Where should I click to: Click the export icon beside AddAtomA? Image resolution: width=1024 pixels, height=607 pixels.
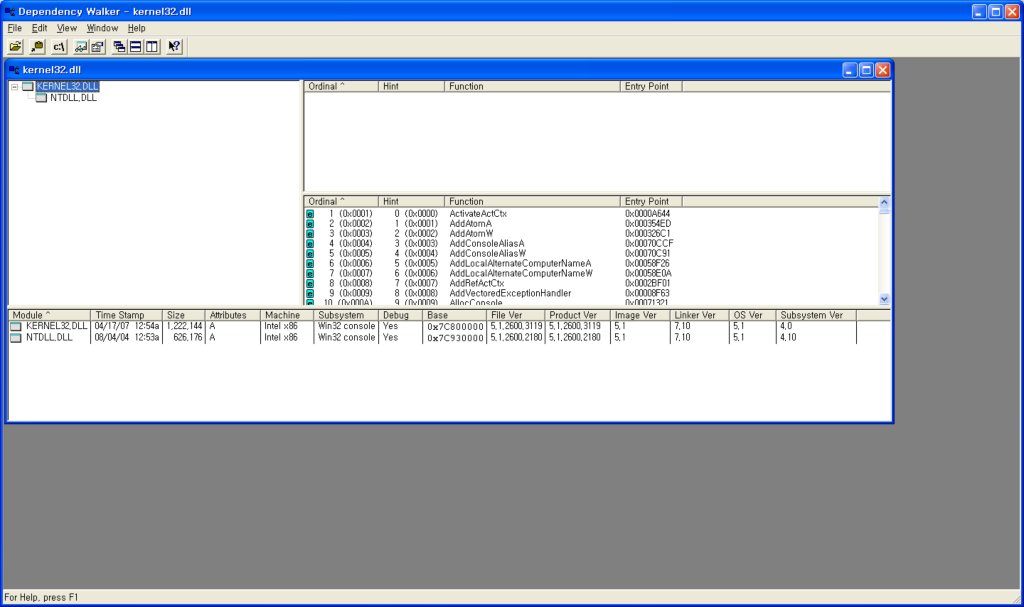point(310,223)
